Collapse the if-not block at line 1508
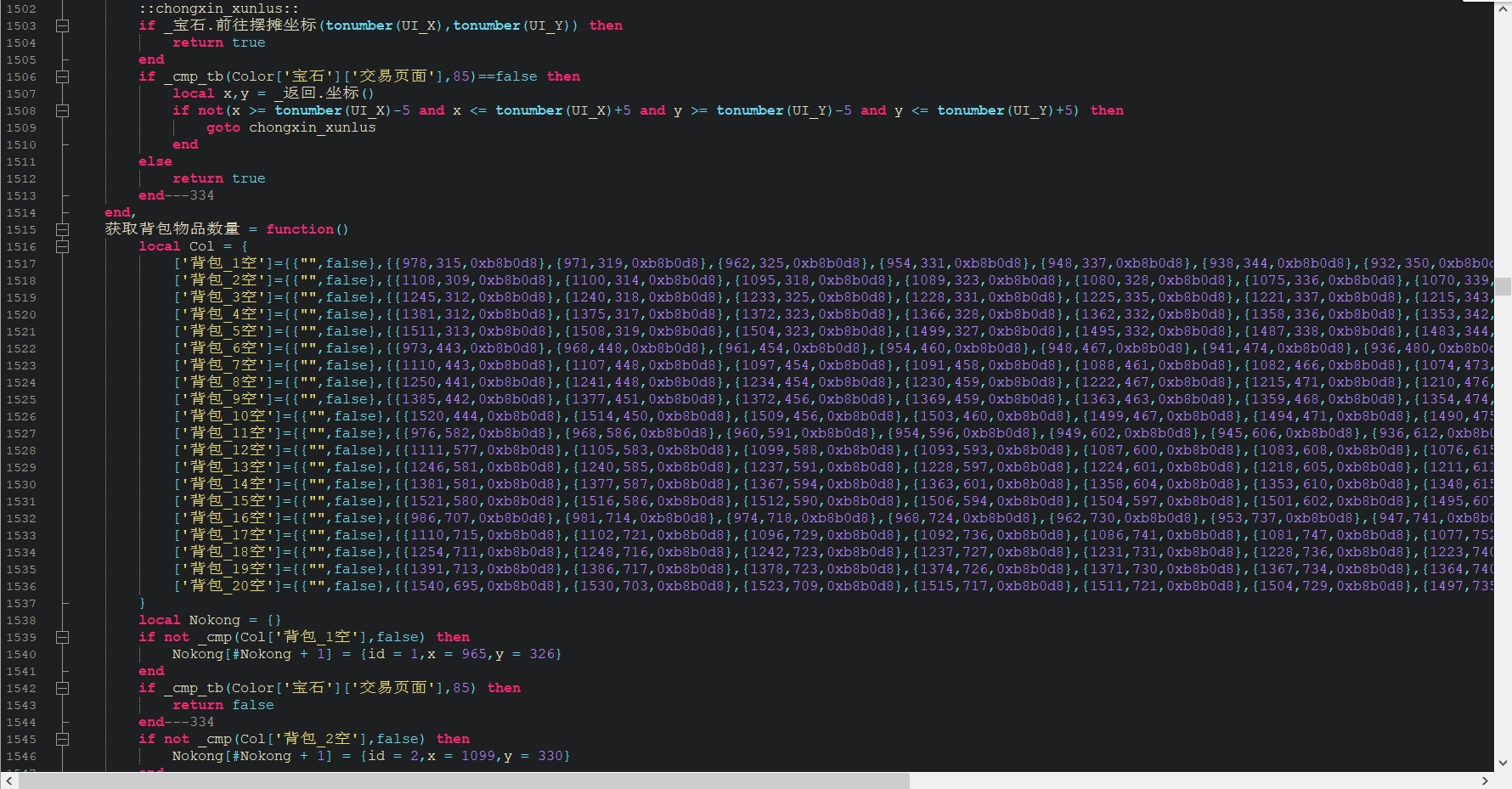Image resolution: width=1512 pixels, height=789 pixels. tap(62, 110)
